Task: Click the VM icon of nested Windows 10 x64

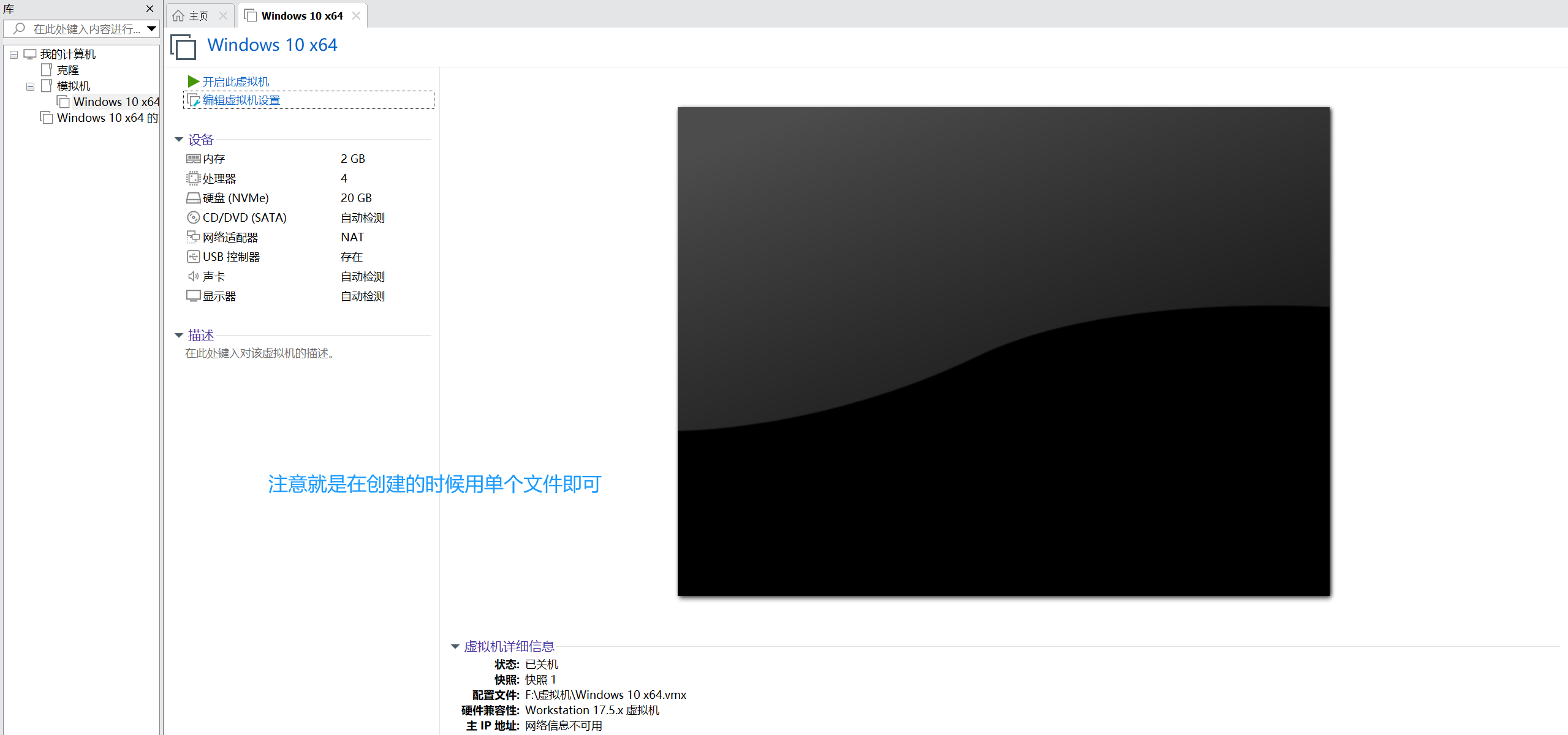Action: coord(63,102)
